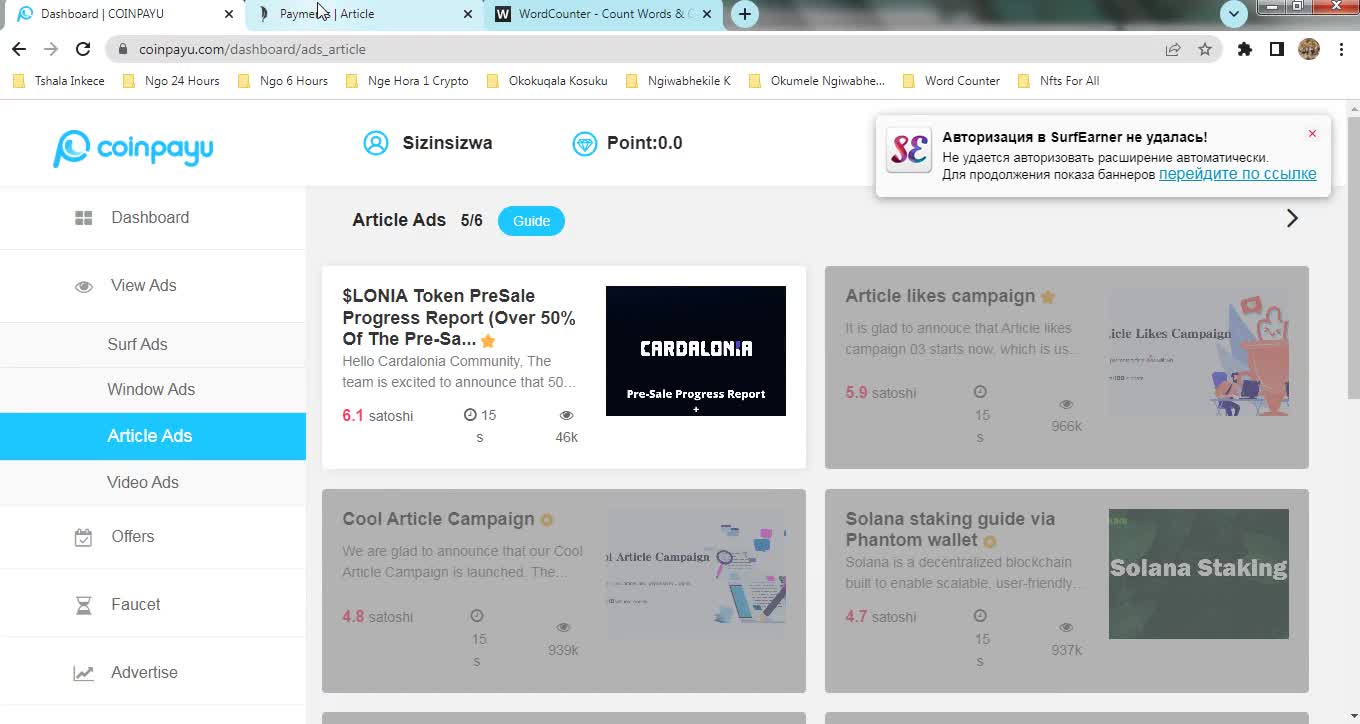The height and width of the screenshot is (724, 1360).
Task: Open Window Ads in sidebar
Action: point(151,390)
